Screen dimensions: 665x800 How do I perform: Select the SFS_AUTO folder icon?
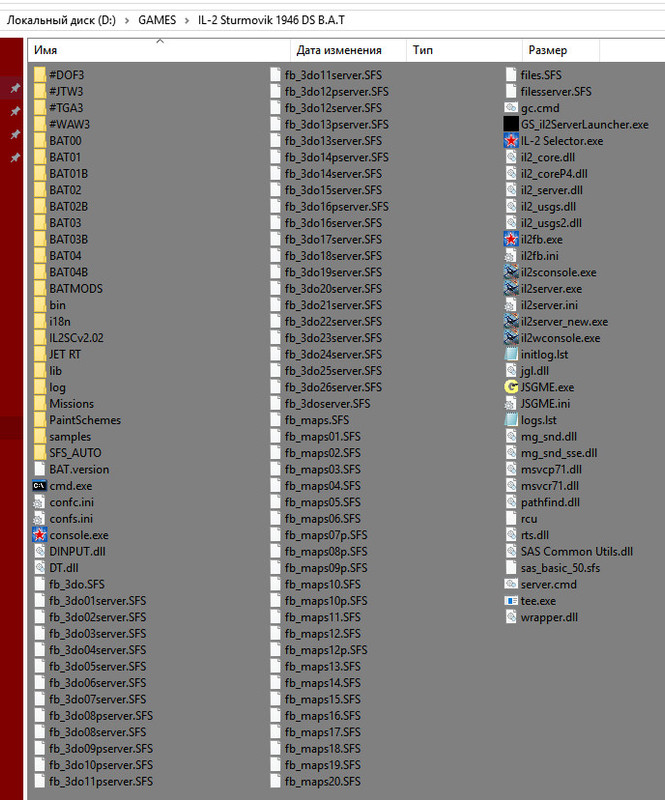[40, 453]
